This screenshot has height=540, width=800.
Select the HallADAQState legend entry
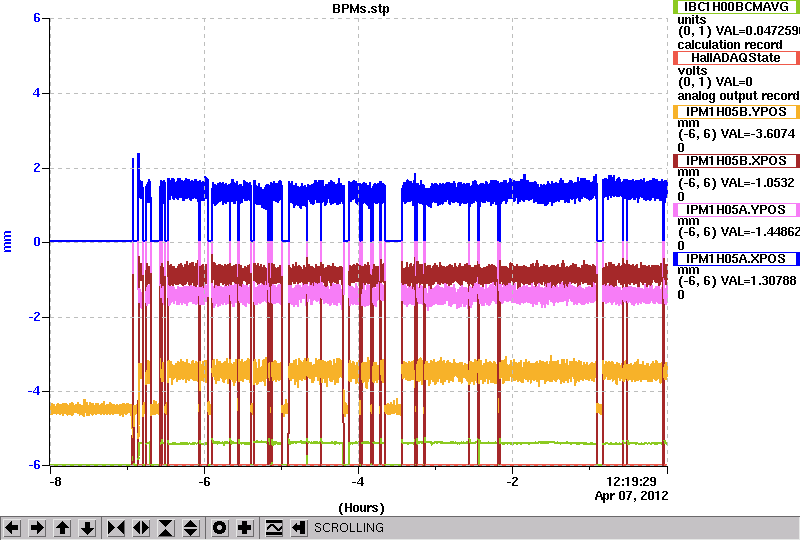[736, 58]
